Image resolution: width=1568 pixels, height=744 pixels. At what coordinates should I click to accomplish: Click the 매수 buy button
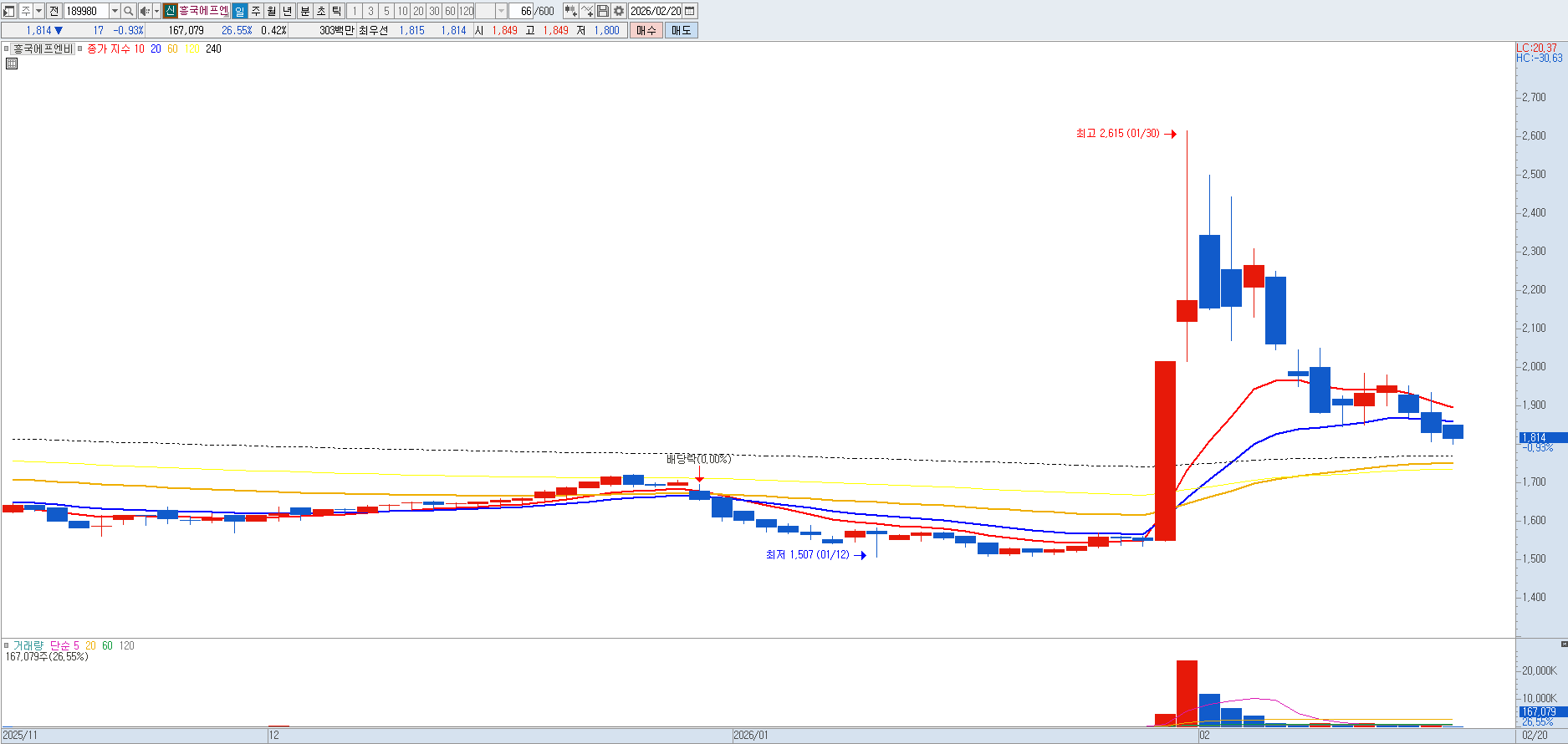pyautogui.click(x=646, y=30)
